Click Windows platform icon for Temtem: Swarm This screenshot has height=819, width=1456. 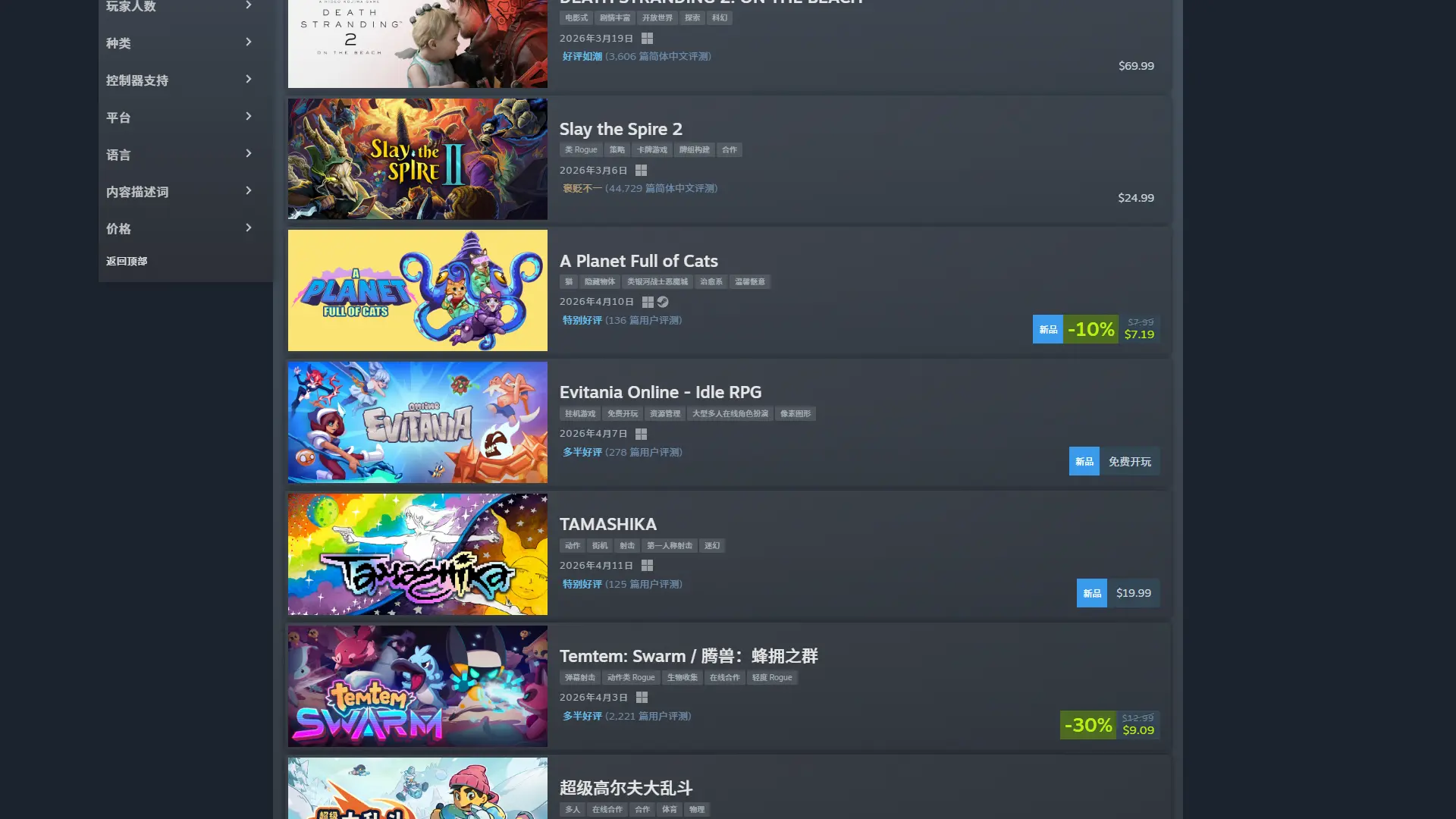(x=642, y=698)
